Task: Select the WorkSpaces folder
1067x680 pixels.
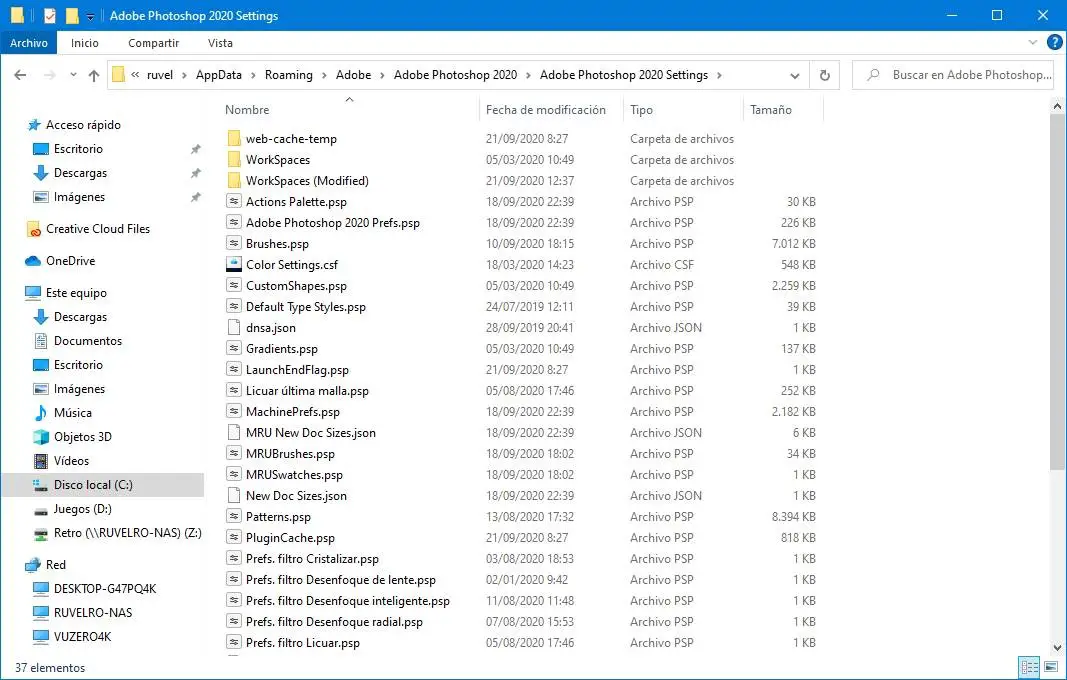Action: click(278, 160)
